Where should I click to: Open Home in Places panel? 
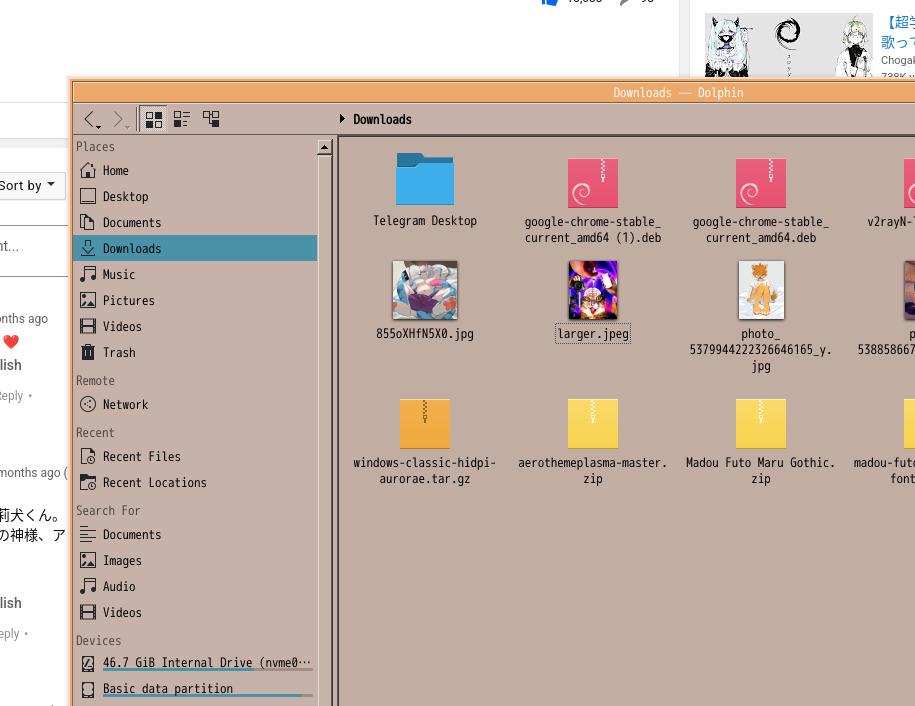click(x=195, y=170)
